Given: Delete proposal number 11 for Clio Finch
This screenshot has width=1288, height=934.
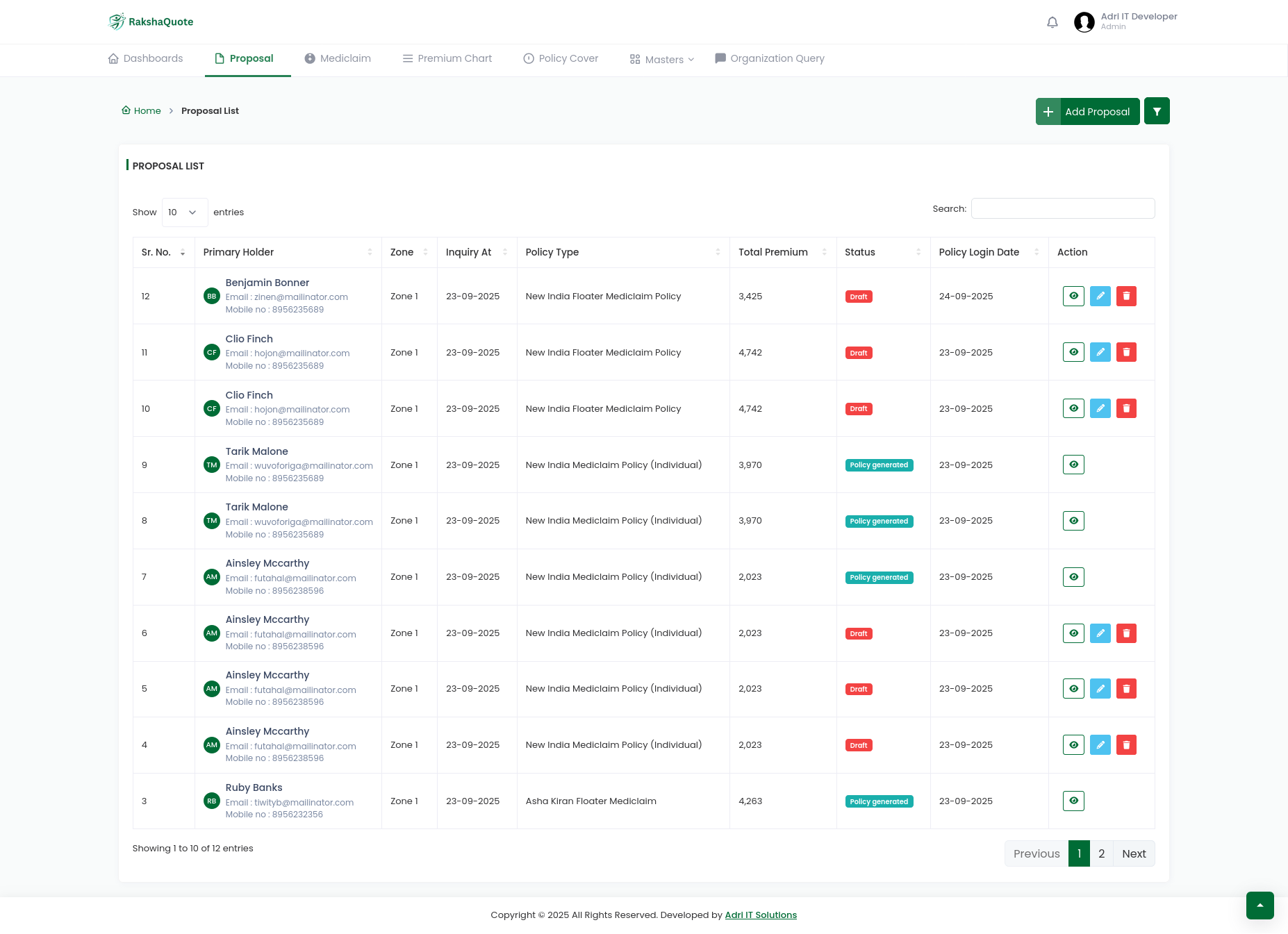Looking at the screenshot, I should [1126, 352].
